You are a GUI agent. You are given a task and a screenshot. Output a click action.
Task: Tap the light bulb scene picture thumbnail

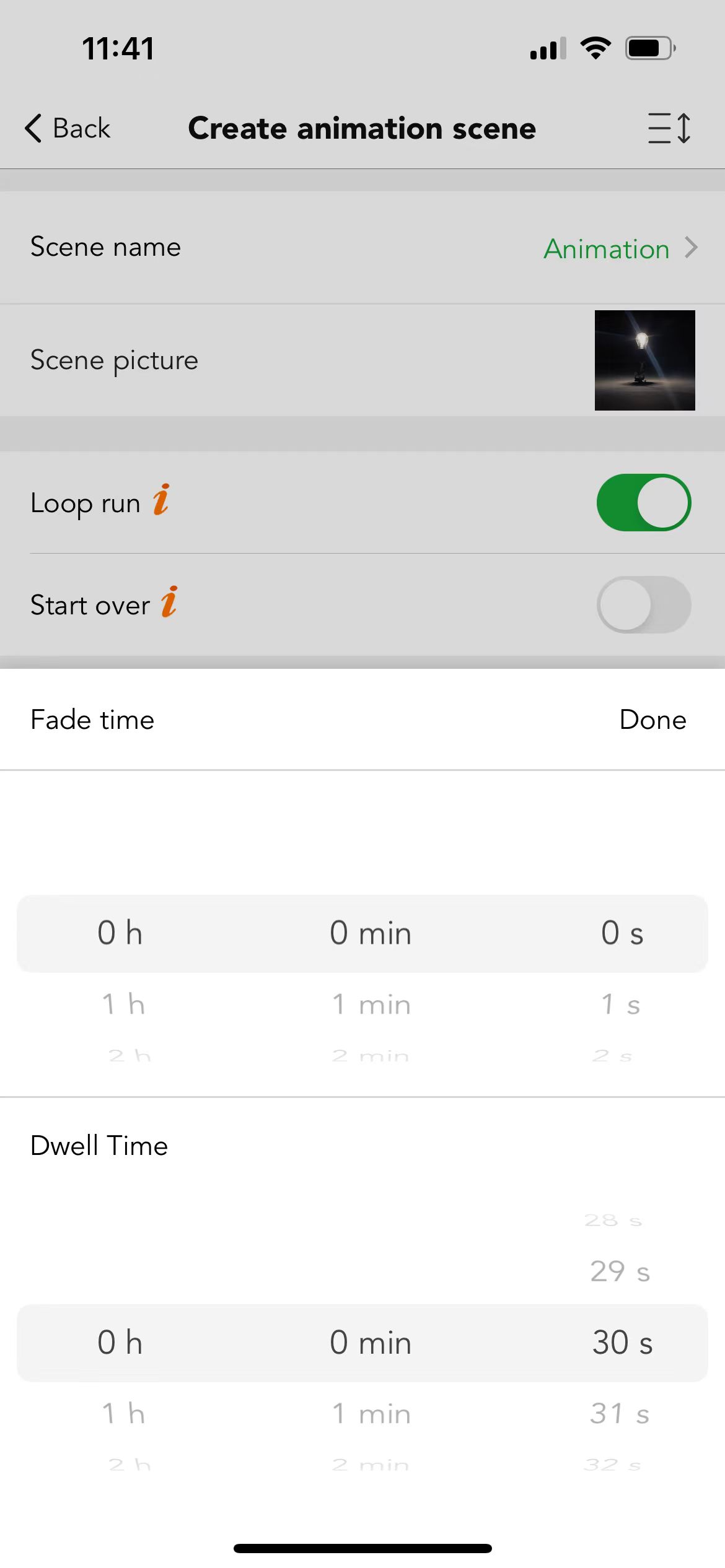tap(645, 360)
